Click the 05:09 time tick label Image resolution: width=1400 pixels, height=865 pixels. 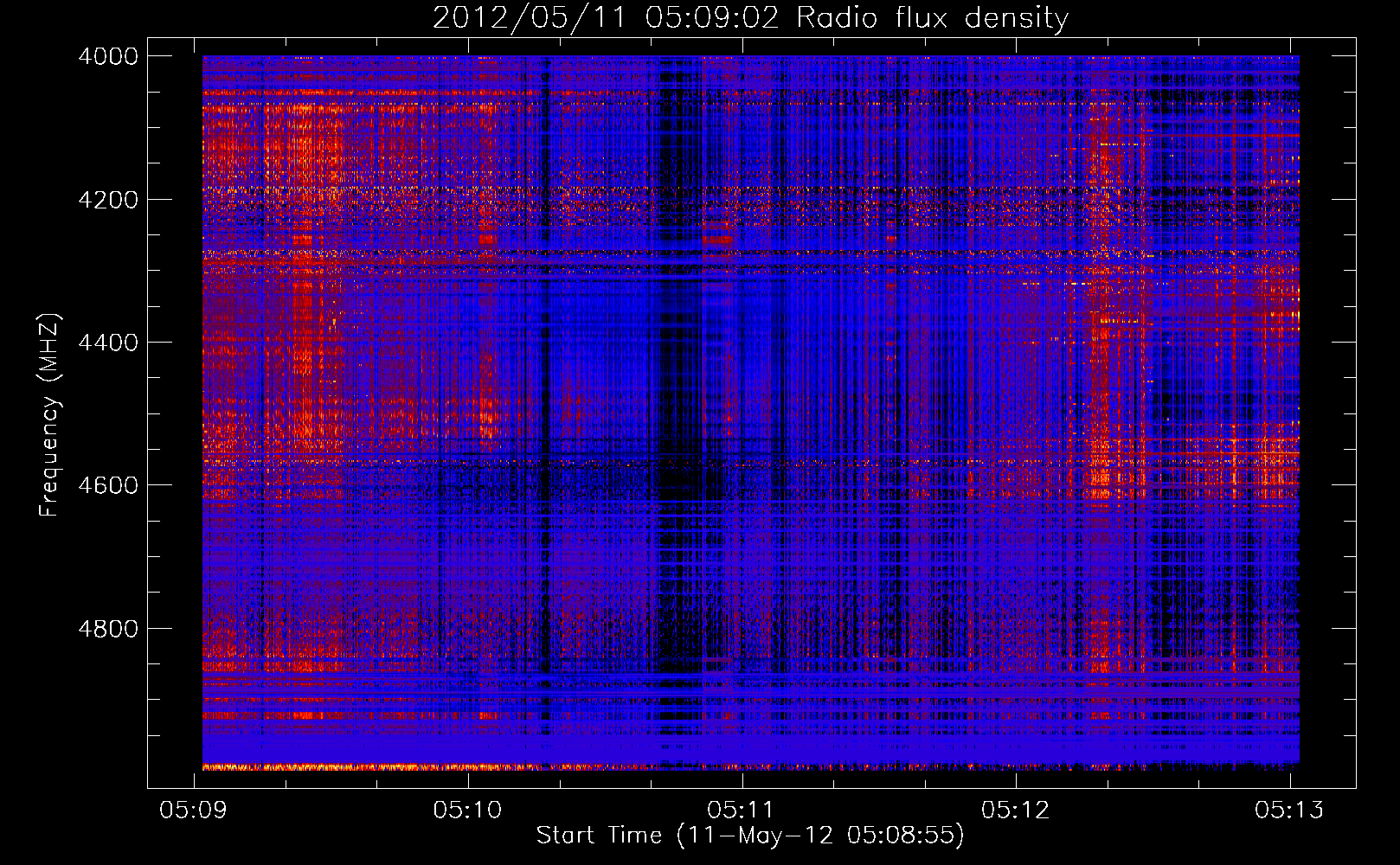194,810
